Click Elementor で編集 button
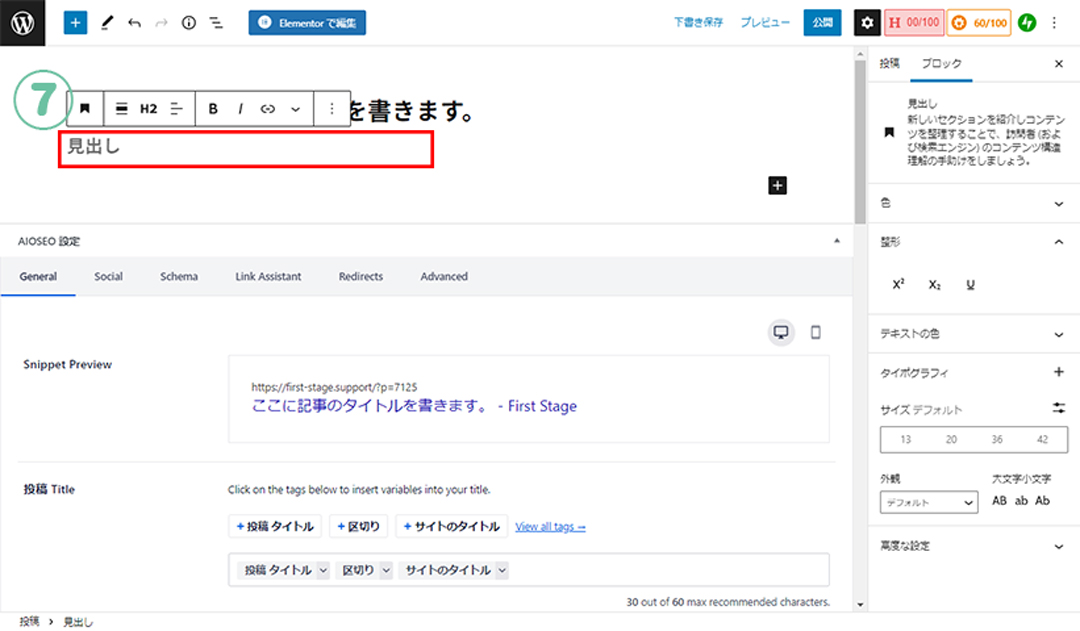This screenshot has width=1080, height=631. tap(307, 22)
